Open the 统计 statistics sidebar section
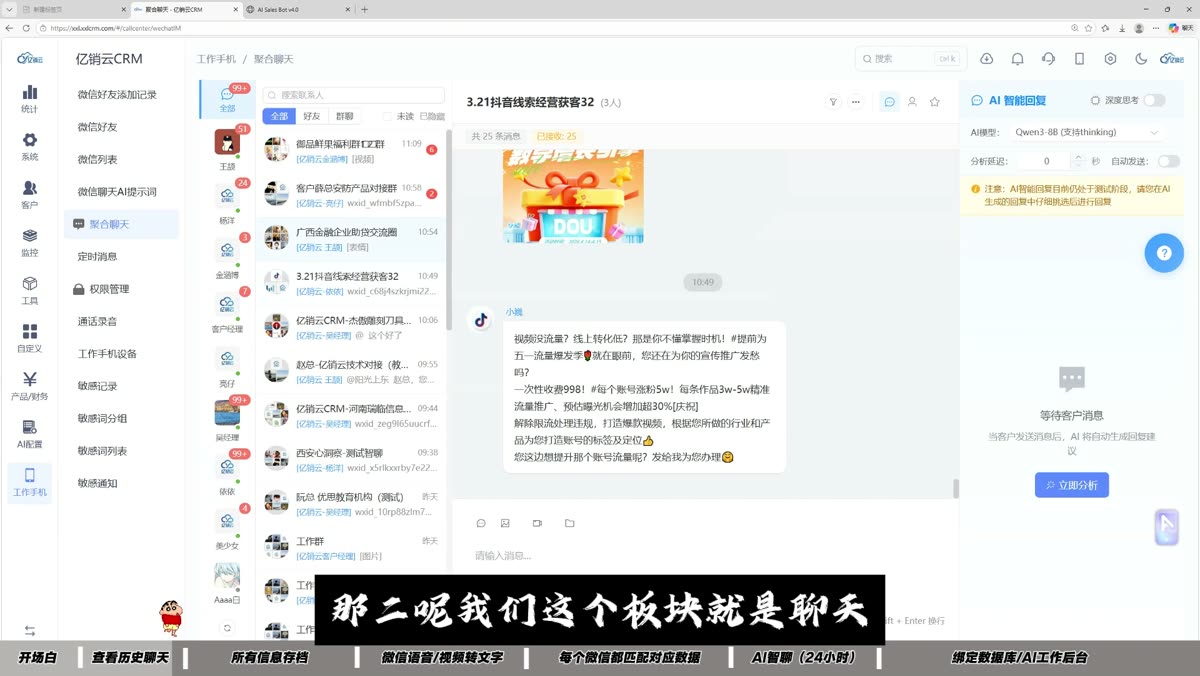 click(30, 98)
